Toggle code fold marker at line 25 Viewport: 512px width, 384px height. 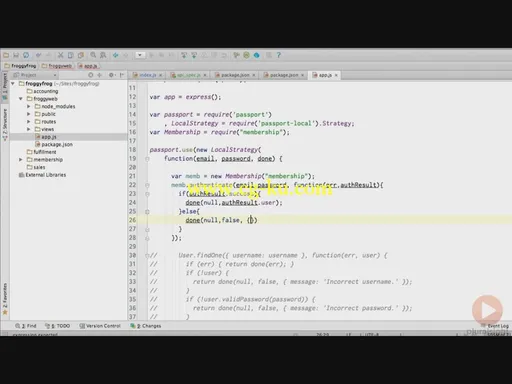(x=147, y=212)
